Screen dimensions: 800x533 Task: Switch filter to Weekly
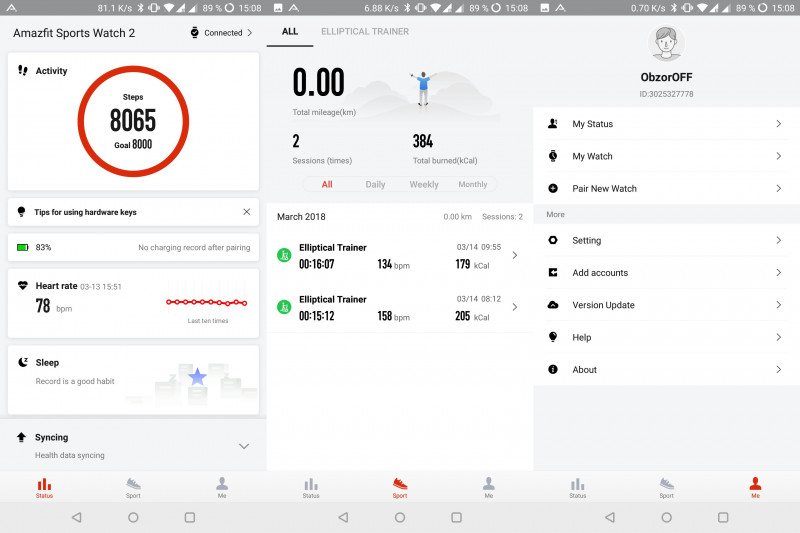click(424, 185)
